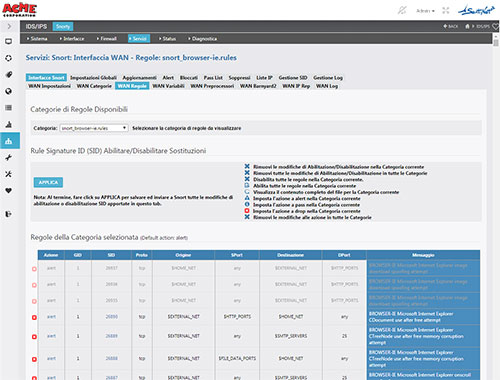This screenshot has height=380, width=500.
Task: Click icon to Abilita tutte le regole
Action: point(247,185)
